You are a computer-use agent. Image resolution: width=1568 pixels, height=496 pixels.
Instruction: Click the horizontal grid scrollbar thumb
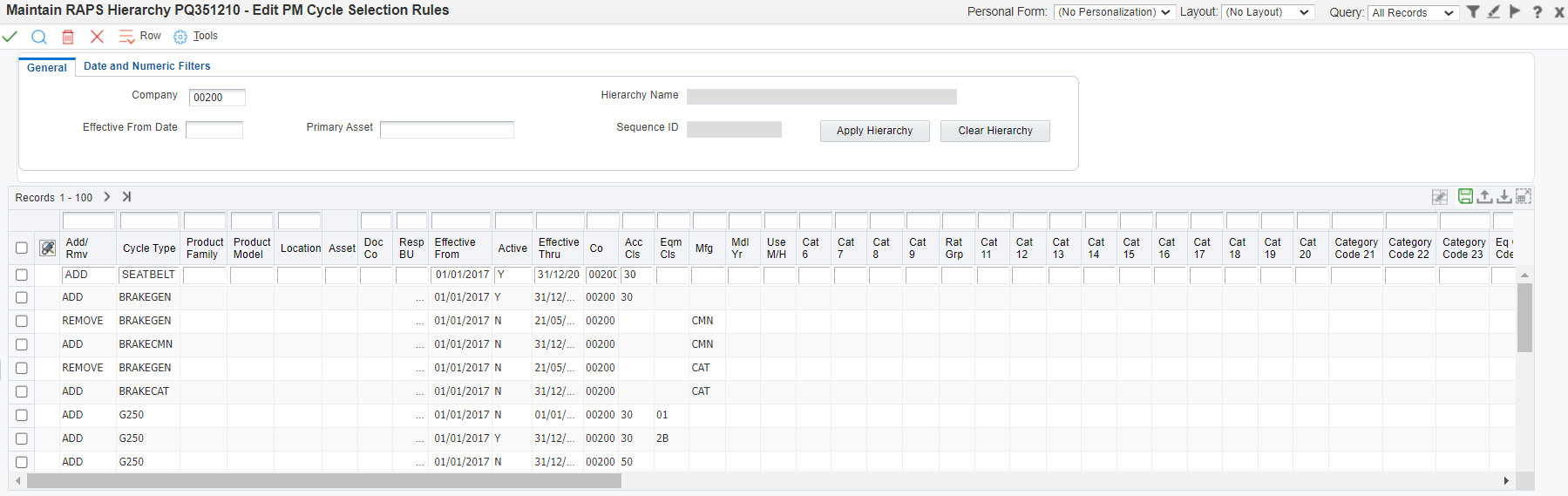[x=323, y=481]
